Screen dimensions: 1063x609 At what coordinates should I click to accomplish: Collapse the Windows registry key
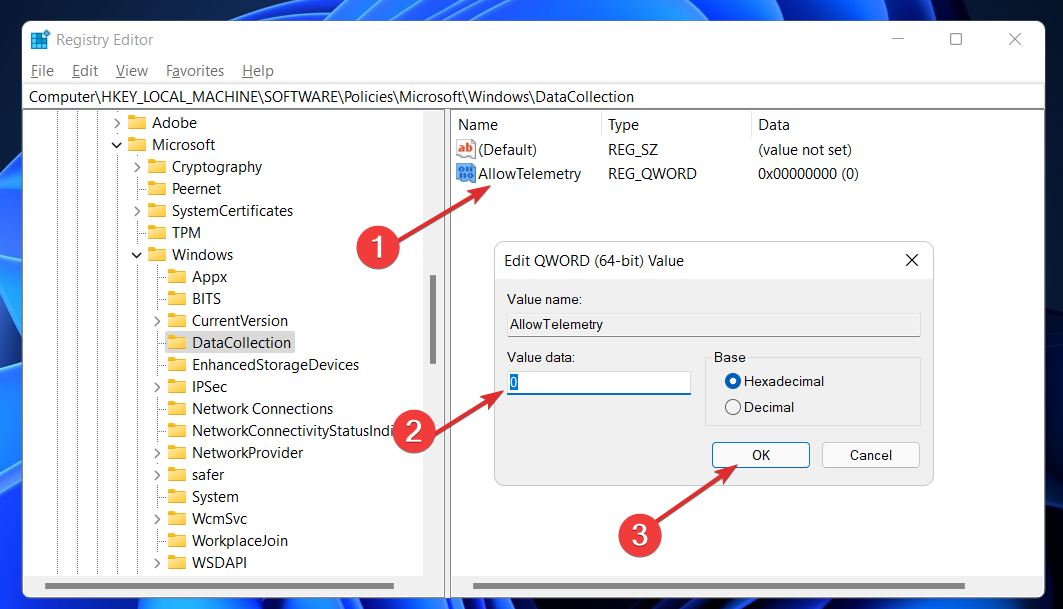pos(137,255)
